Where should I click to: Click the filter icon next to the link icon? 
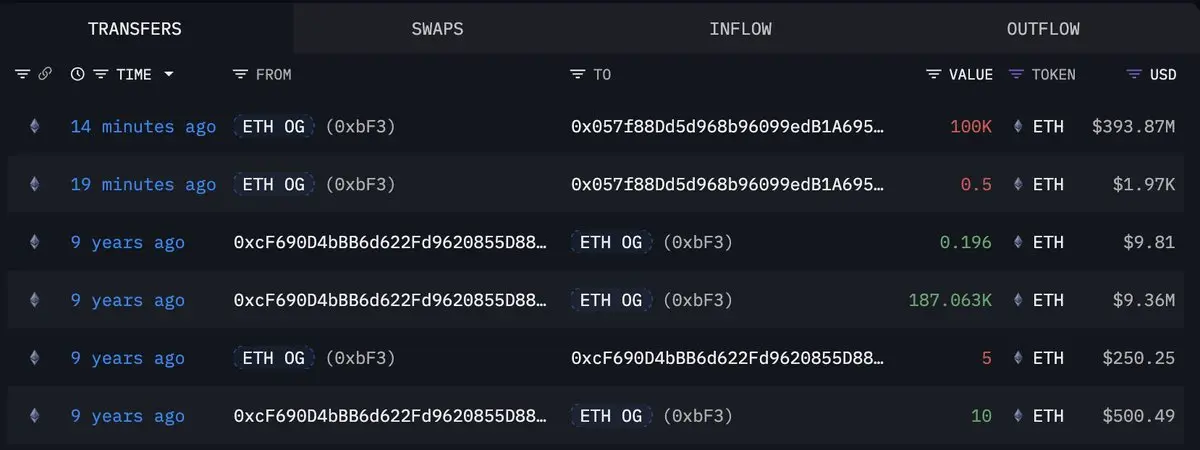click(x=23, y=75)
